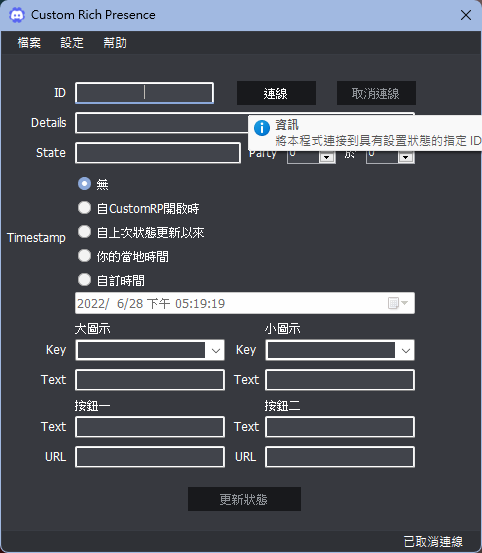This screenshot has width=482, height=553.
Task: Select 自訂時間 custom time option
Action: point(84,280)
